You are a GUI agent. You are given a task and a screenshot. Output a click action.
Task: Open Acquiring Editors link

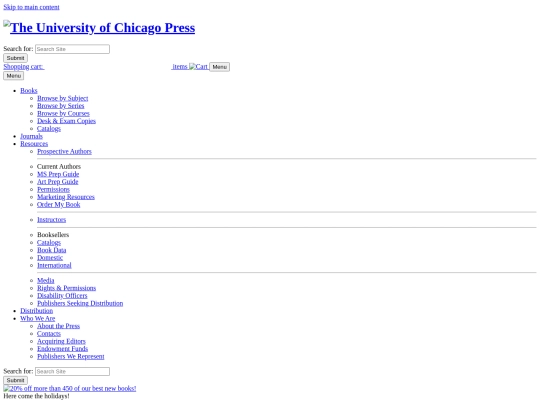(61, 341)
